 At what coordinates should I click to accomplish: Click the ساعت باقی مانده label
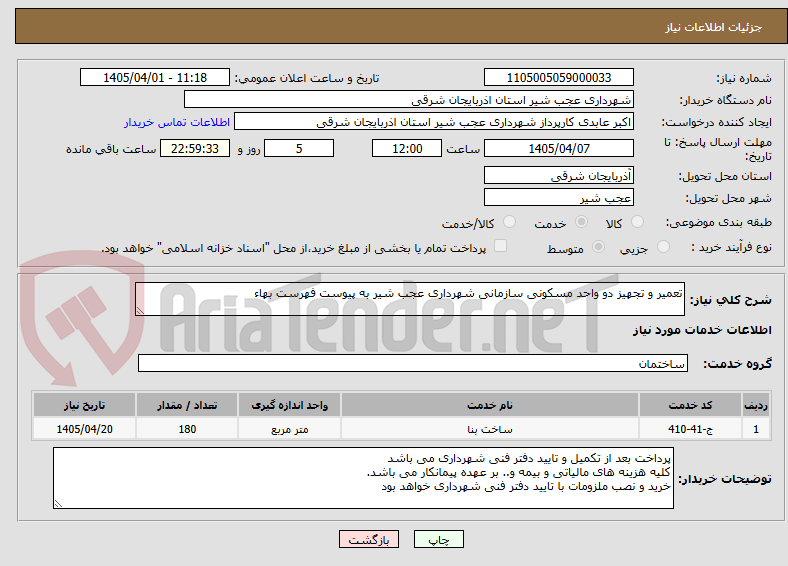pos(111,149)
